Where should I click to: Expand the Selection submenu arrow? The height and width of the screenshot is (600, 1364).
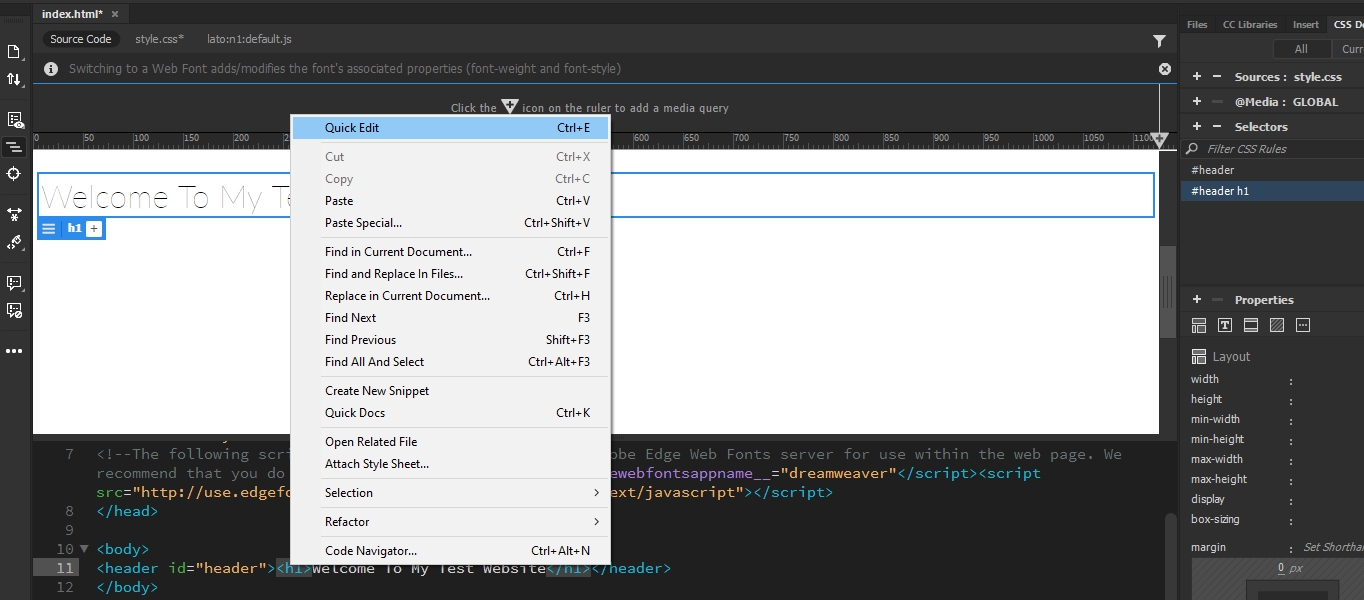pyautogui.click(x=596, y=493)
